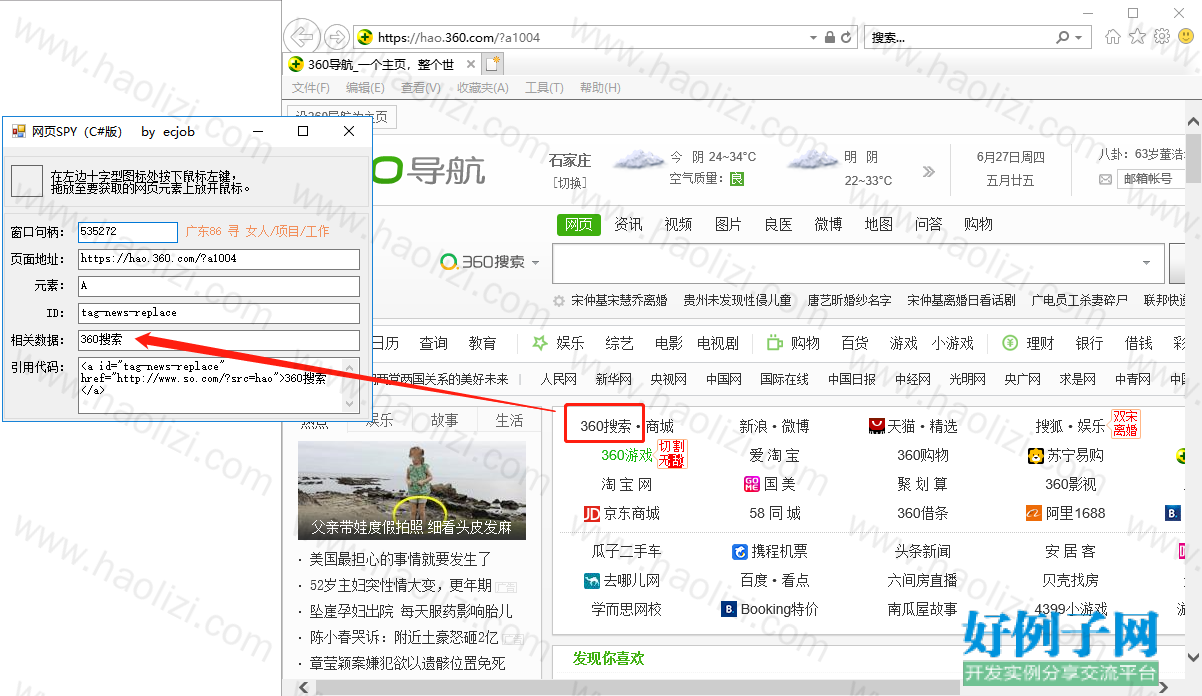Open the 新浪 link
Viewport: 1202px width, 696px height.
(x=753, y=426)
